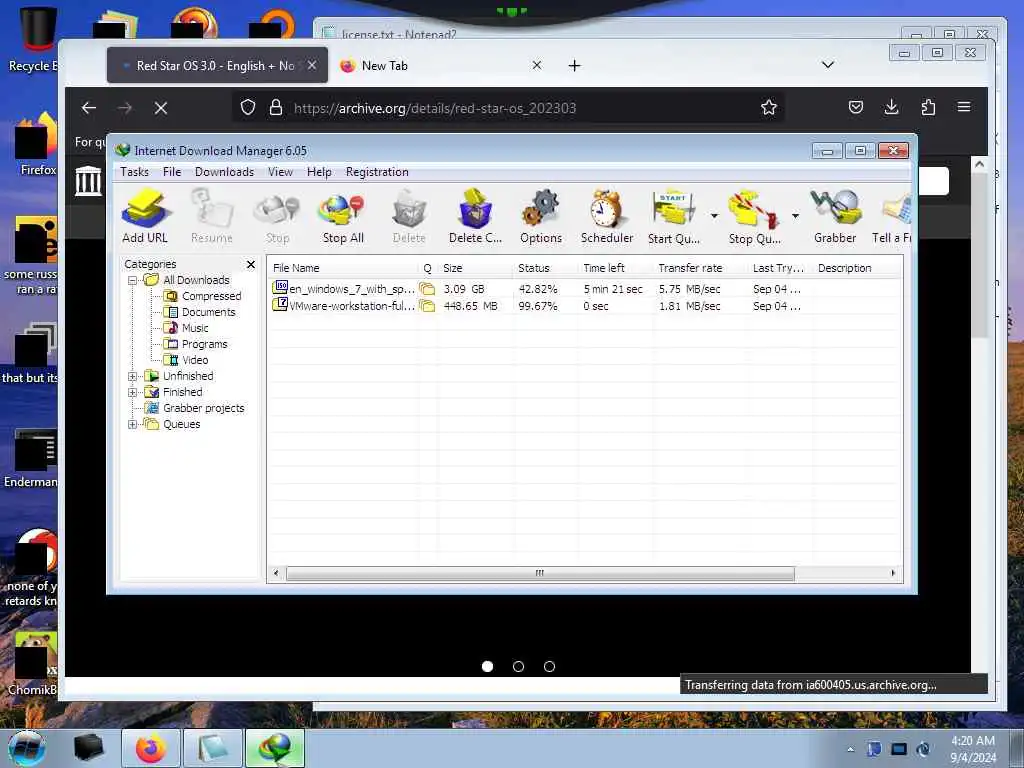Open Firefox extensions puzzle icon

click(928, 107)
